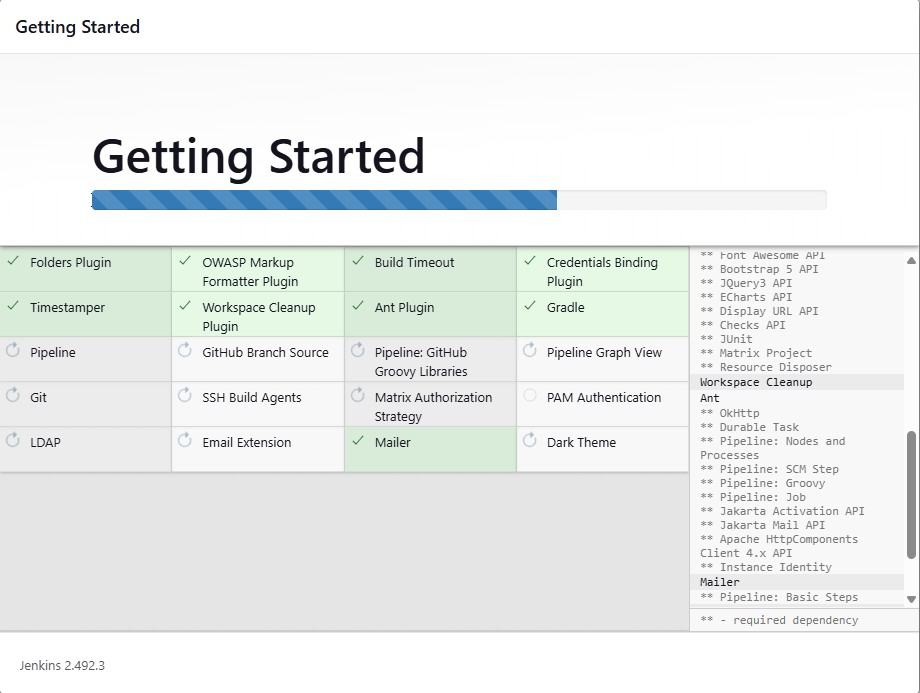Click the Folders Plugin label
The width and height of the screenshot is (920, 693).
point(70,263)
